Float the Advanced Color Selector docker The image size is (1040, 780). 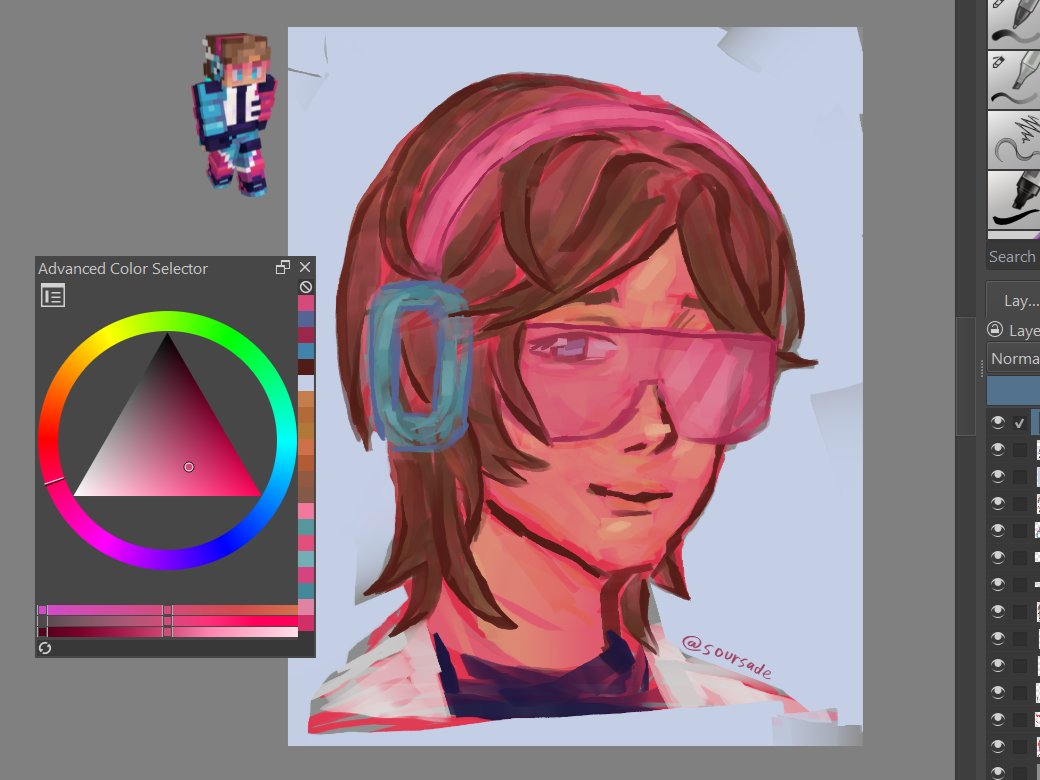pos(283,267)
